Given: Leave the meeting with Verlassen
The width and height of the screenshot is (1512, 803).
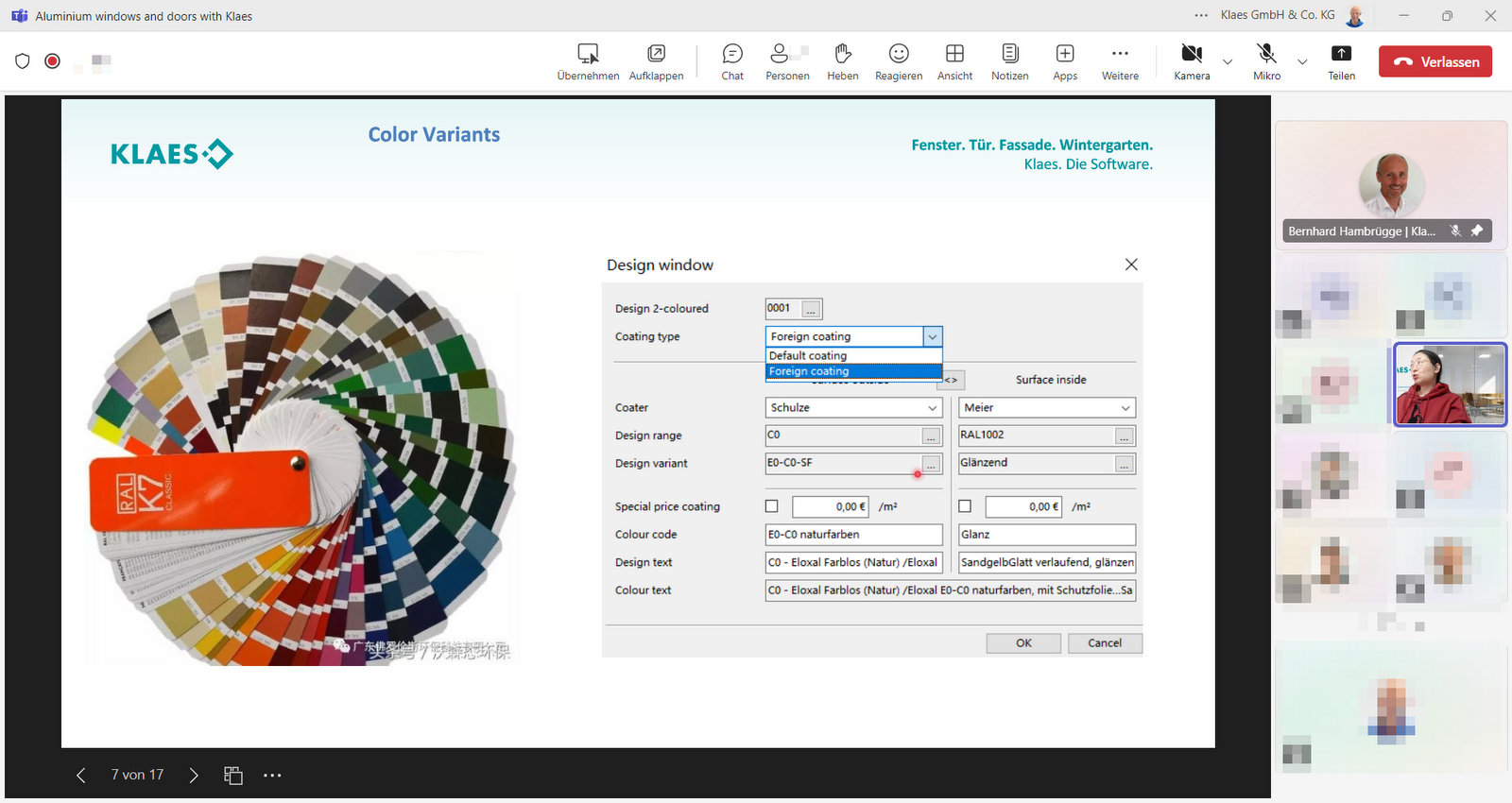Looking at the screenshot, I should [x=1435, y=61].
